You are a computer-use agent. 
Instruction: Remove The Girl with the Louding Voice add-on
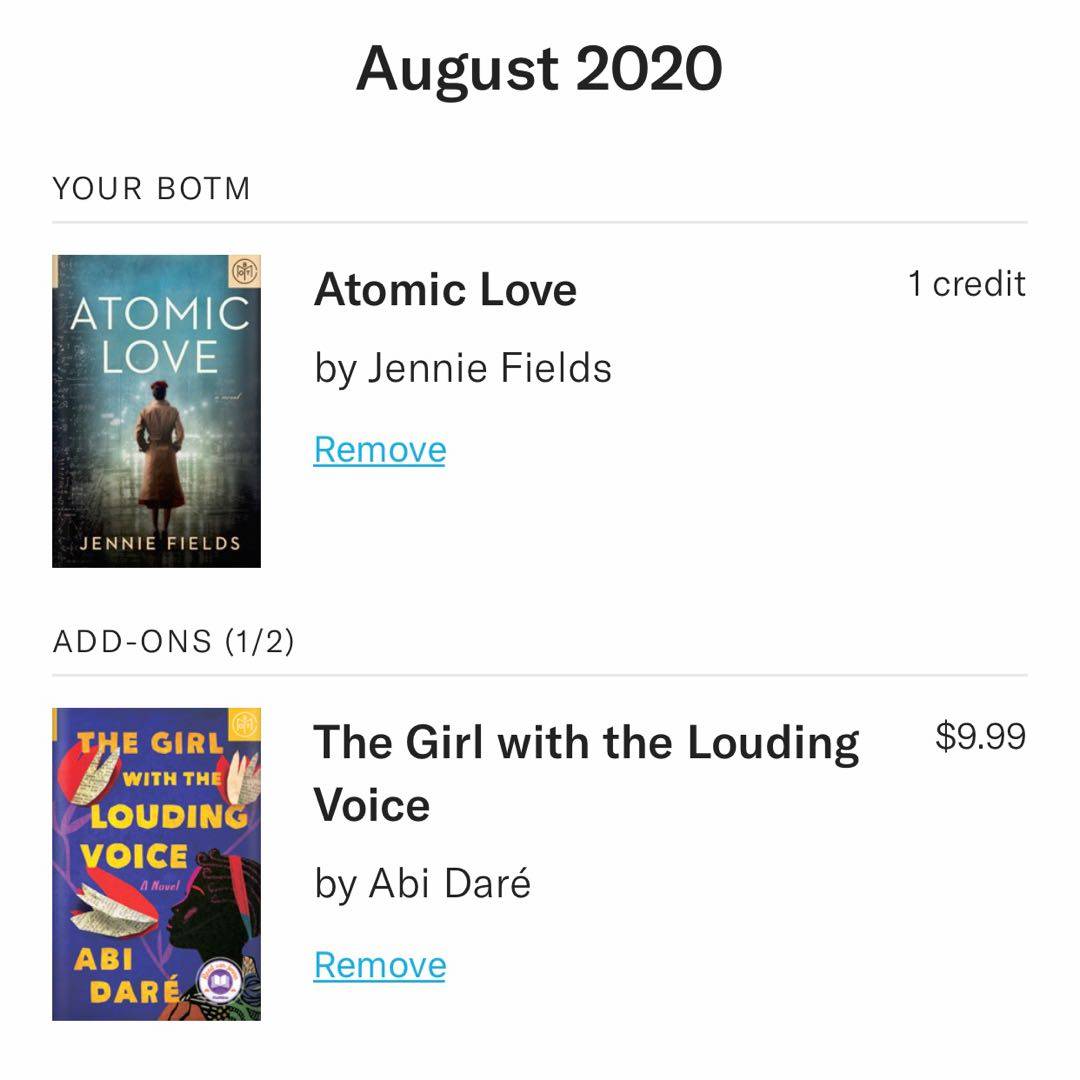coord(380,965)
